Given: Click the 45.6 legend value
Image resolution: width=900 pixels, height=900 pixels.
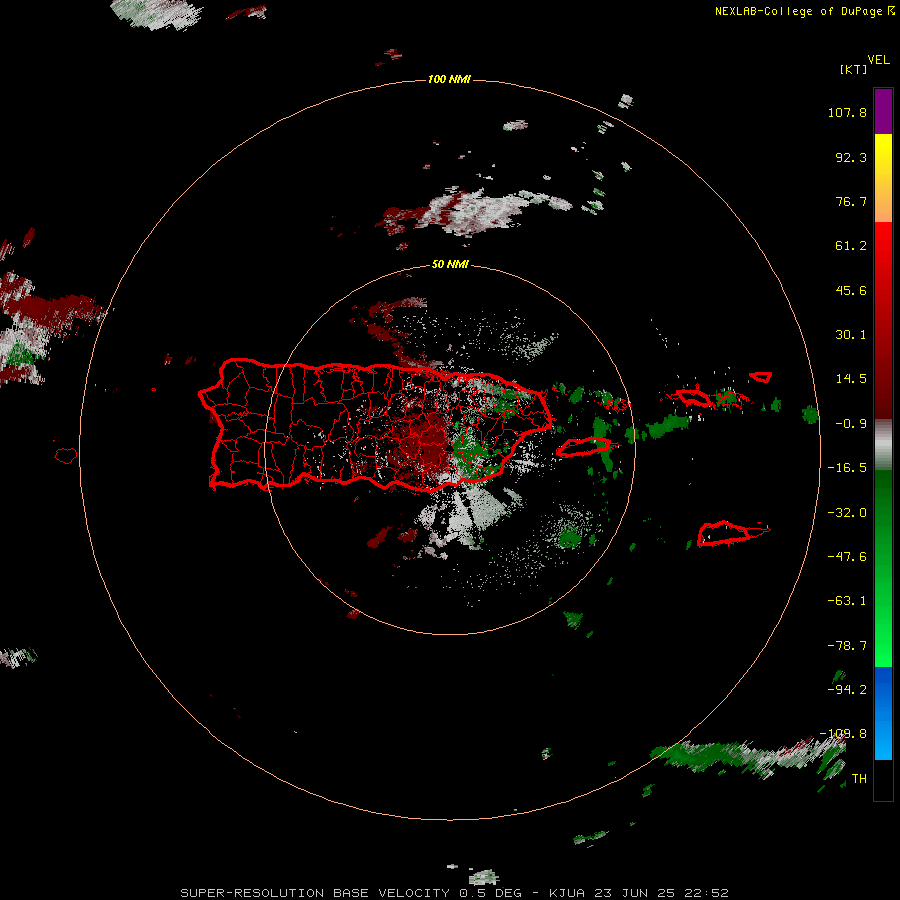Looking at the screenshot, I should [851, 290].
